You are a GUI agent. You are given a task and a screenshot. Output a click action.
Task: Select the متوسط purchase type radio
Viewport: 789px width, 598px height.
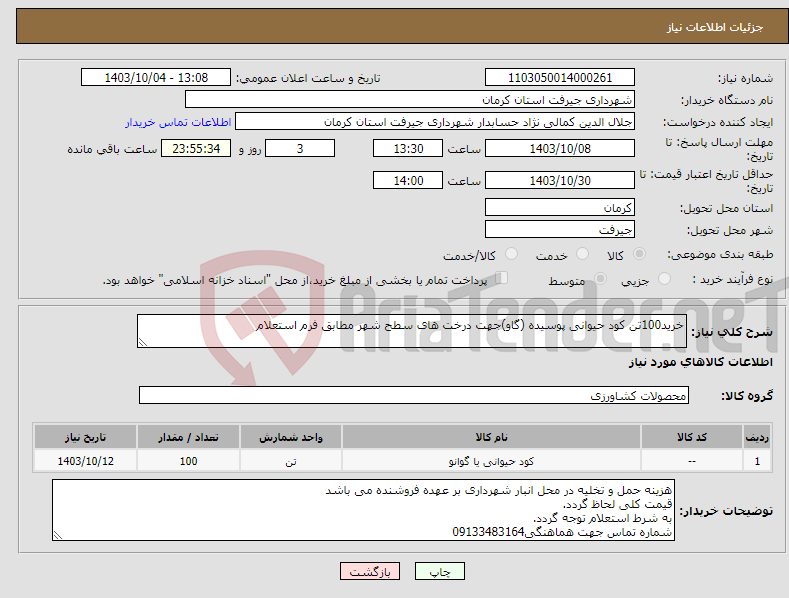pyautogui.click(x=600, y=278)
